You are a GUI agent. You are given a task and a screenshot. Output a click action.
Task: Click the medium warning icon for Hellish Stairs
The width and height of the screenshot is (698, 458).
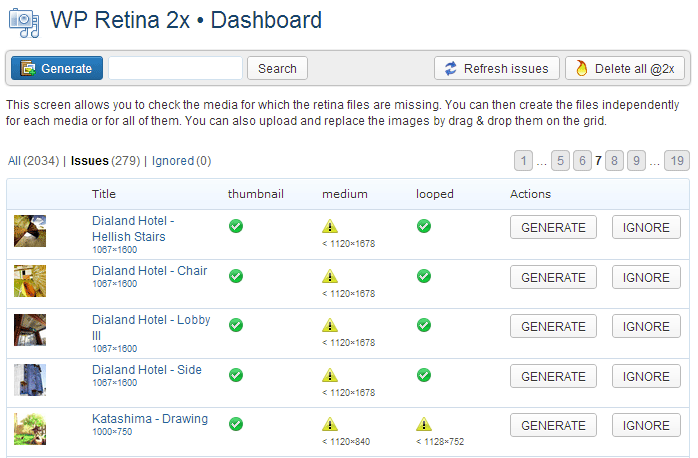[x=330, y=226]
